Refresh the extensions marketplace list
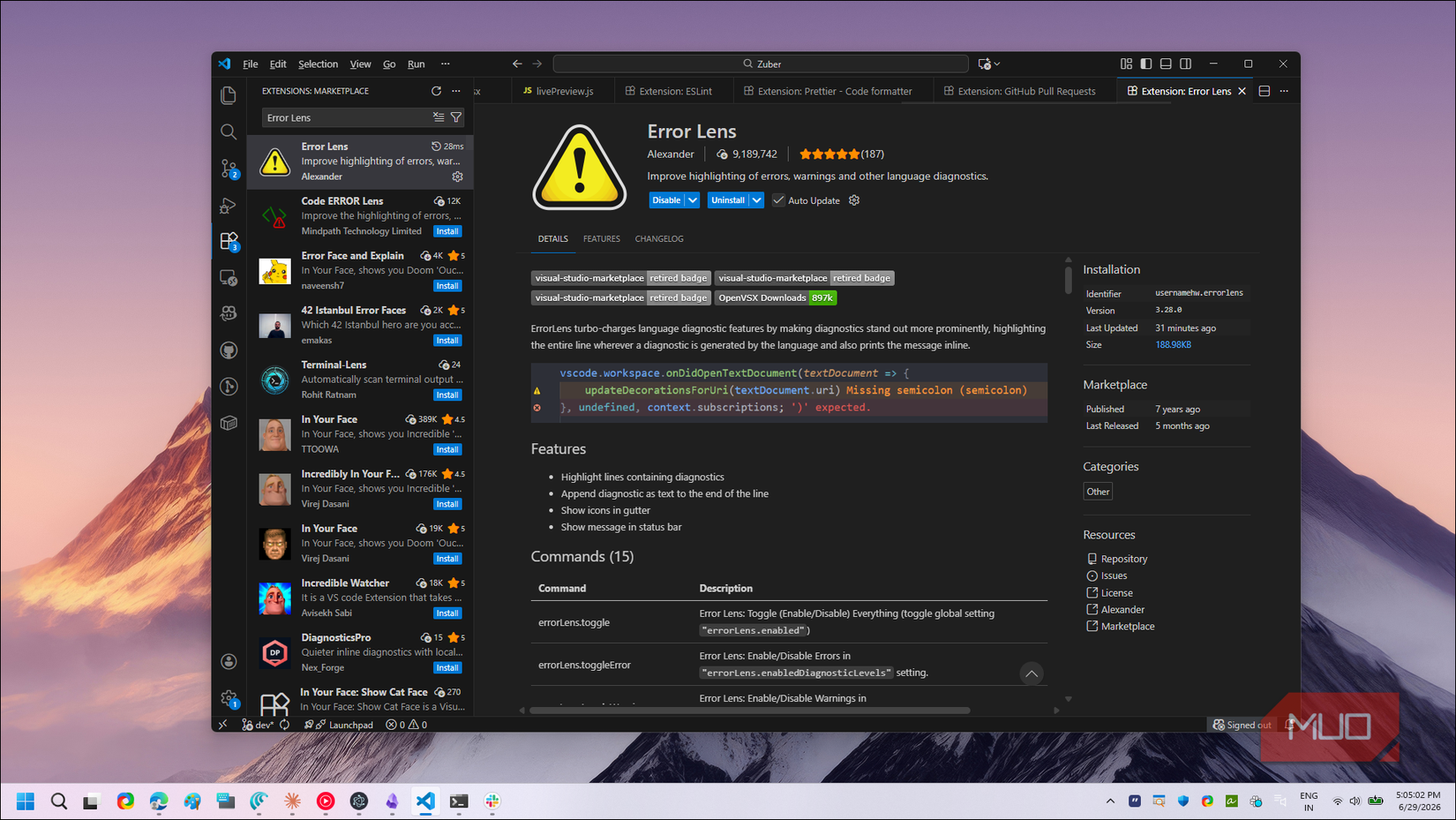The width and height of the screenshot is (1456, 820). click(x=436, y=91)
